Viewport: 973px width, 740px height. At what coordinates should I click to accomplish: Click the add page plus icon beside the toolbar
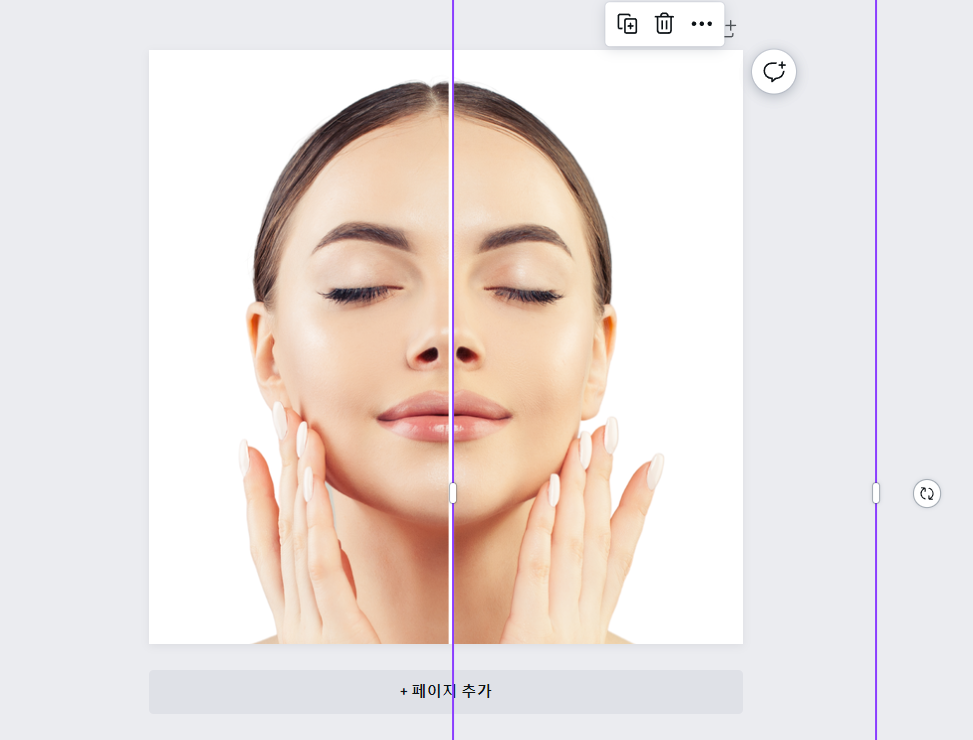pyautogui.click(x=730, y=28)
